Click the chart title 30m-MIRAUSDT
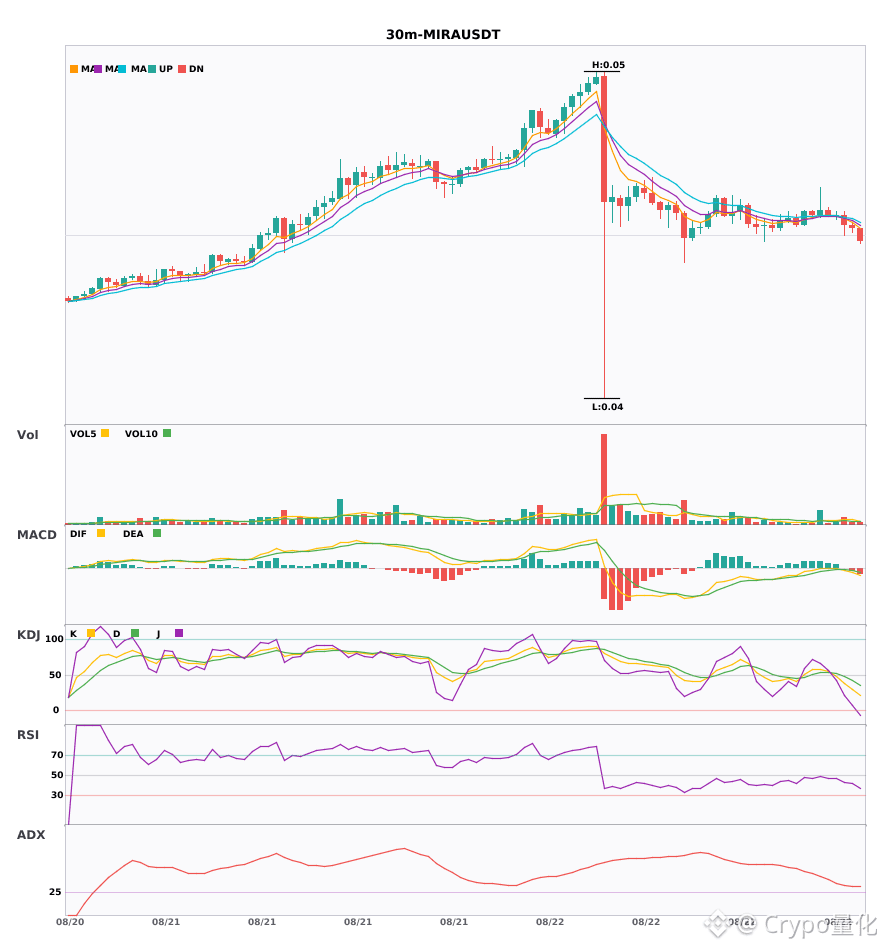Screen dimensions: 885x950 point(443,35)
